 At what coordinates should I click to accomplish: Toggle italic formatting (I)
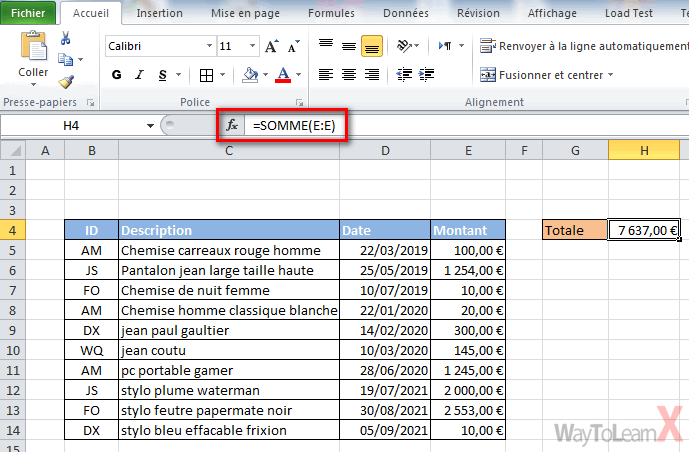[139, 75]
